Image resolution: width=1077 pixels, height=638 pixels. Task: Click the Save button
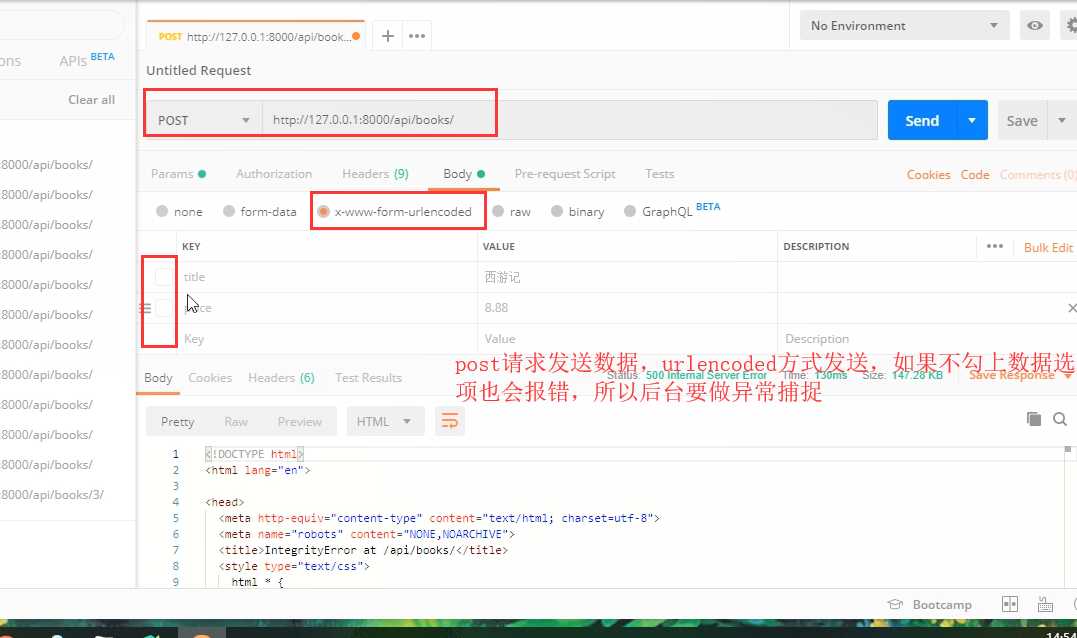tap(1022, 120)
